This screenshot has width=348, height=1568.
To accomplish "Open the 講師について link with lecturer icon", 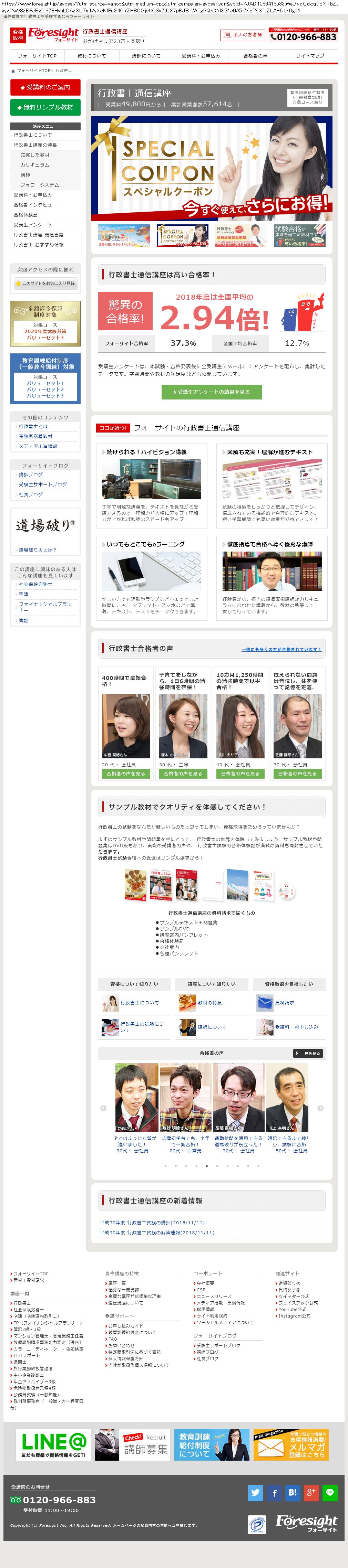I will 212,1027.
